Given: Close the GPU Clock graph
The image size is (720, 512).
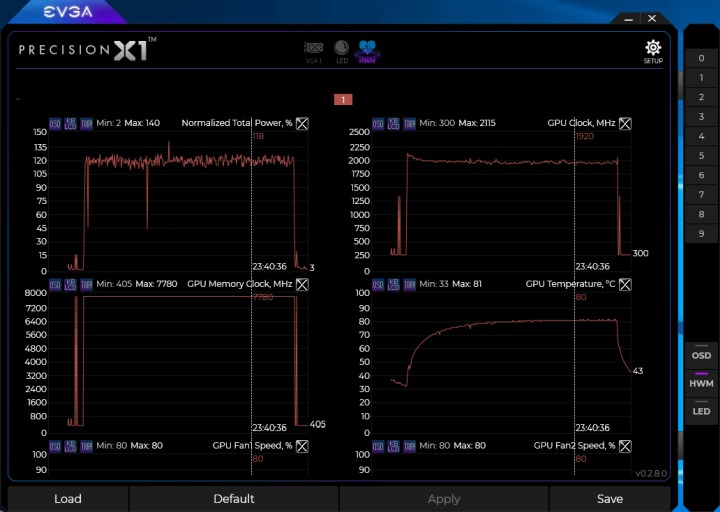Looking at the screenshot, I should (625, 124).
